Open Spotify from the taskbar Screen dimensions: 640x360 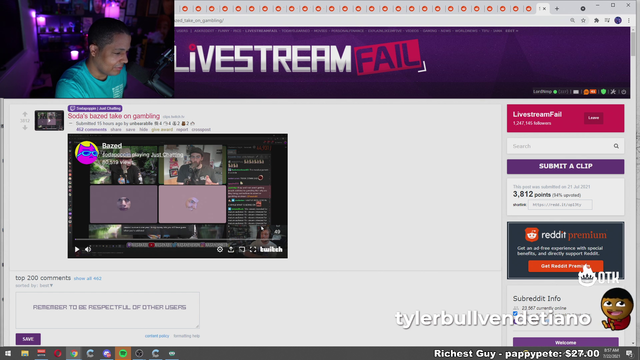123,353
